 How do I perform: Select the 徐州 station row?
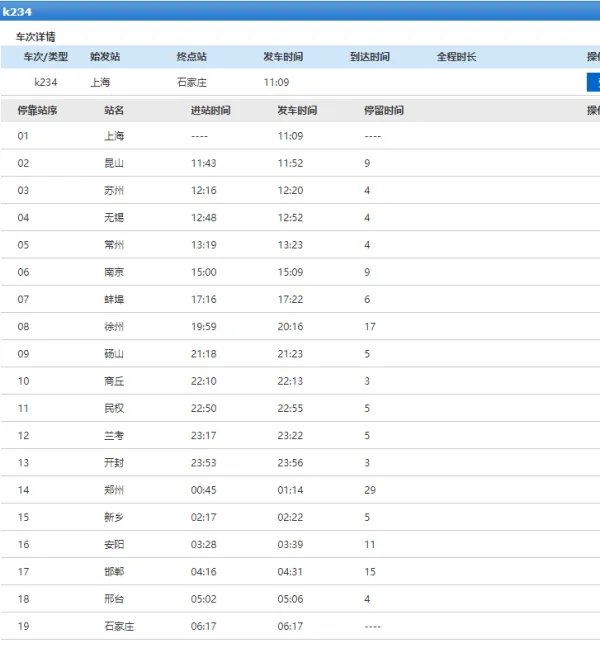pyautogui.click(x=114, y=326)
